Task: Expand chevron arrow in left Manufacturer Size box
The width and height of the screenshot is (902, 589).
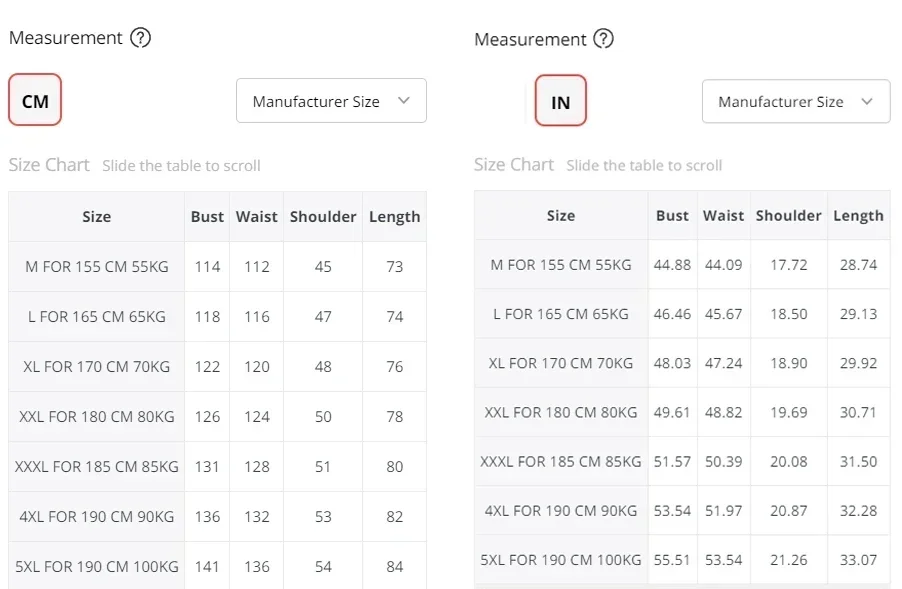Action: [404, 101]
